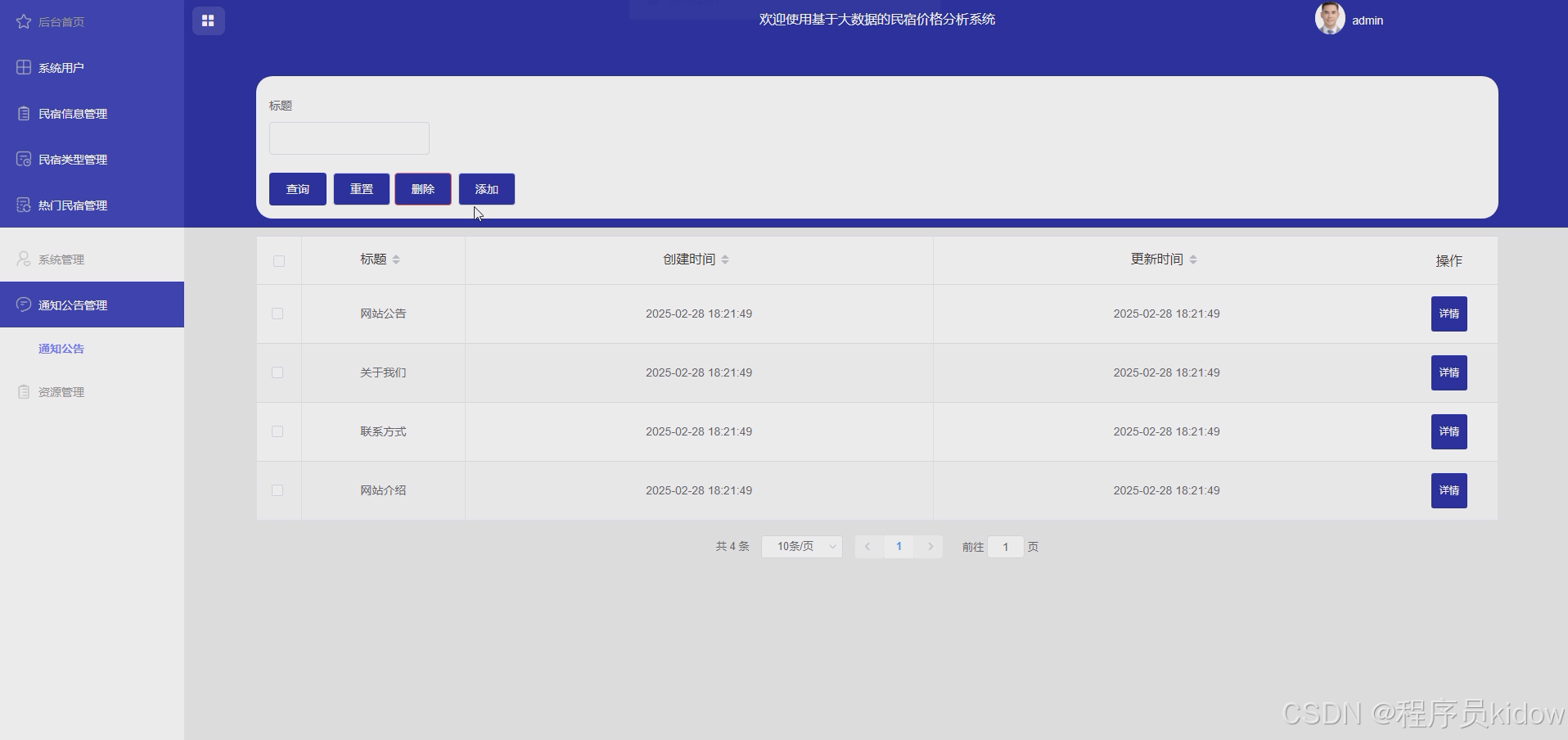1568x740 pixels.
Task: Click the clipboard icon beside 资源管理
Action: [24, 391]
